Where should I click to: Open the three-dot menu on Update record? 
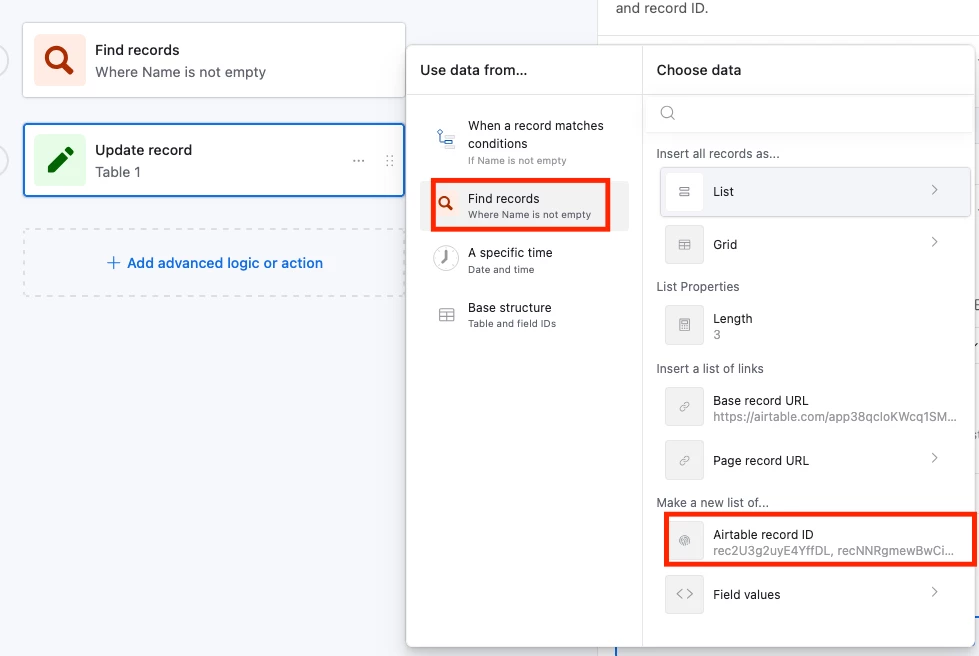coord(358,161)
